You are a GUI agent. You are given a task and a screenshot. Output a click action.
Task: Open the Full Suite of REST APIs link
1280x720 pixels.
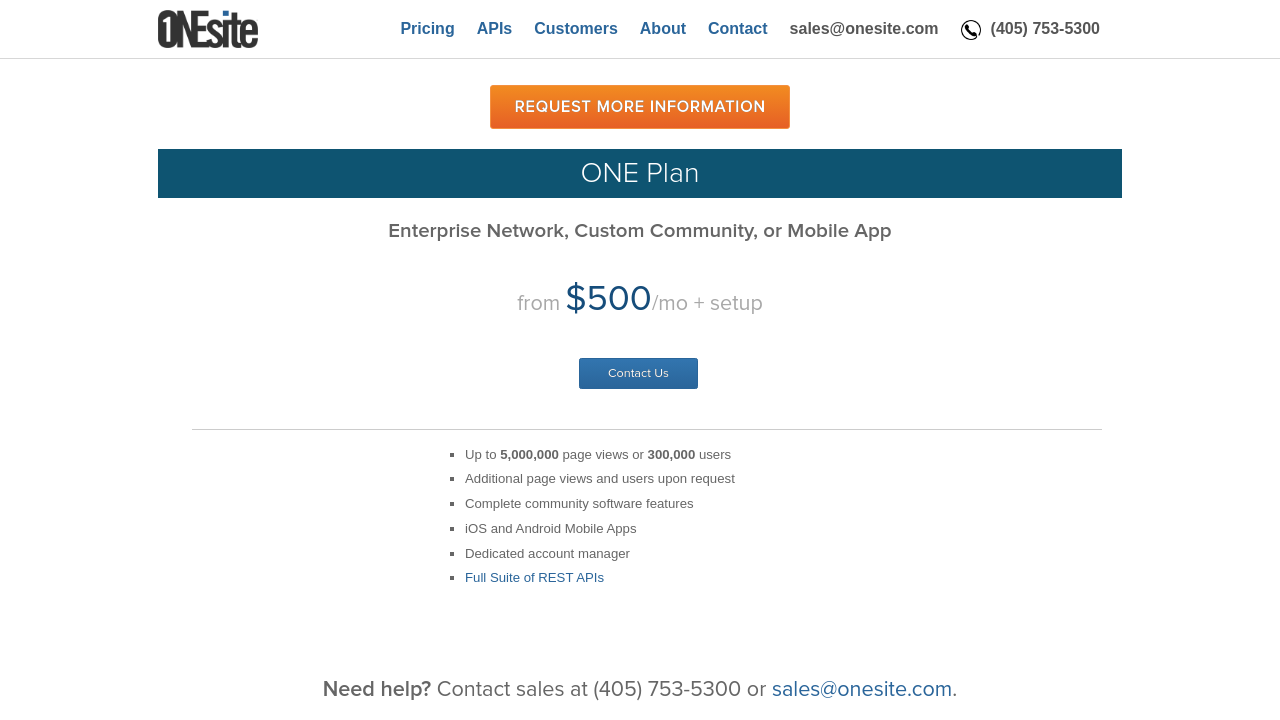(534, 578)
